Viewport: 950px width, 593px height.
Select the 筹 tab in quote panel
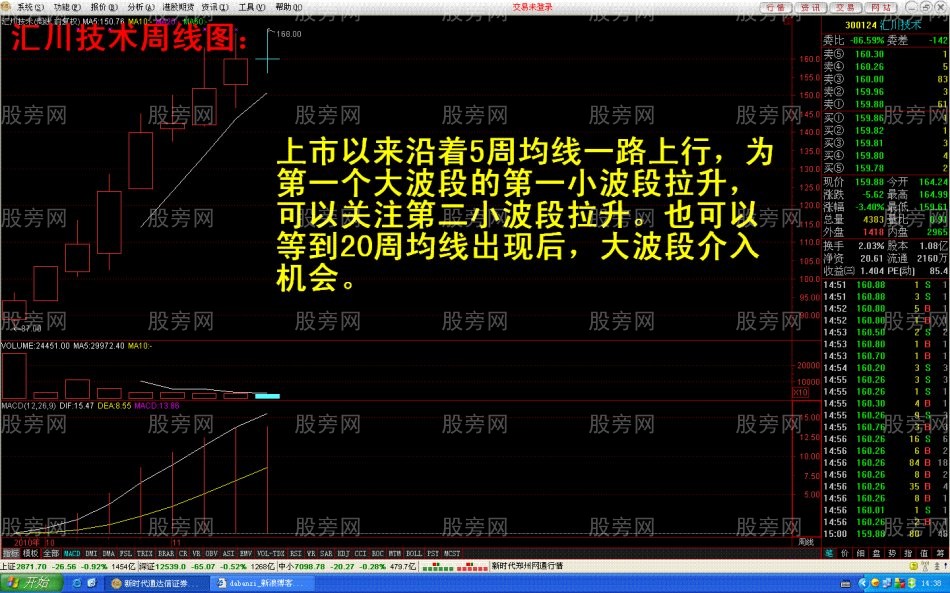click(940, 553)
